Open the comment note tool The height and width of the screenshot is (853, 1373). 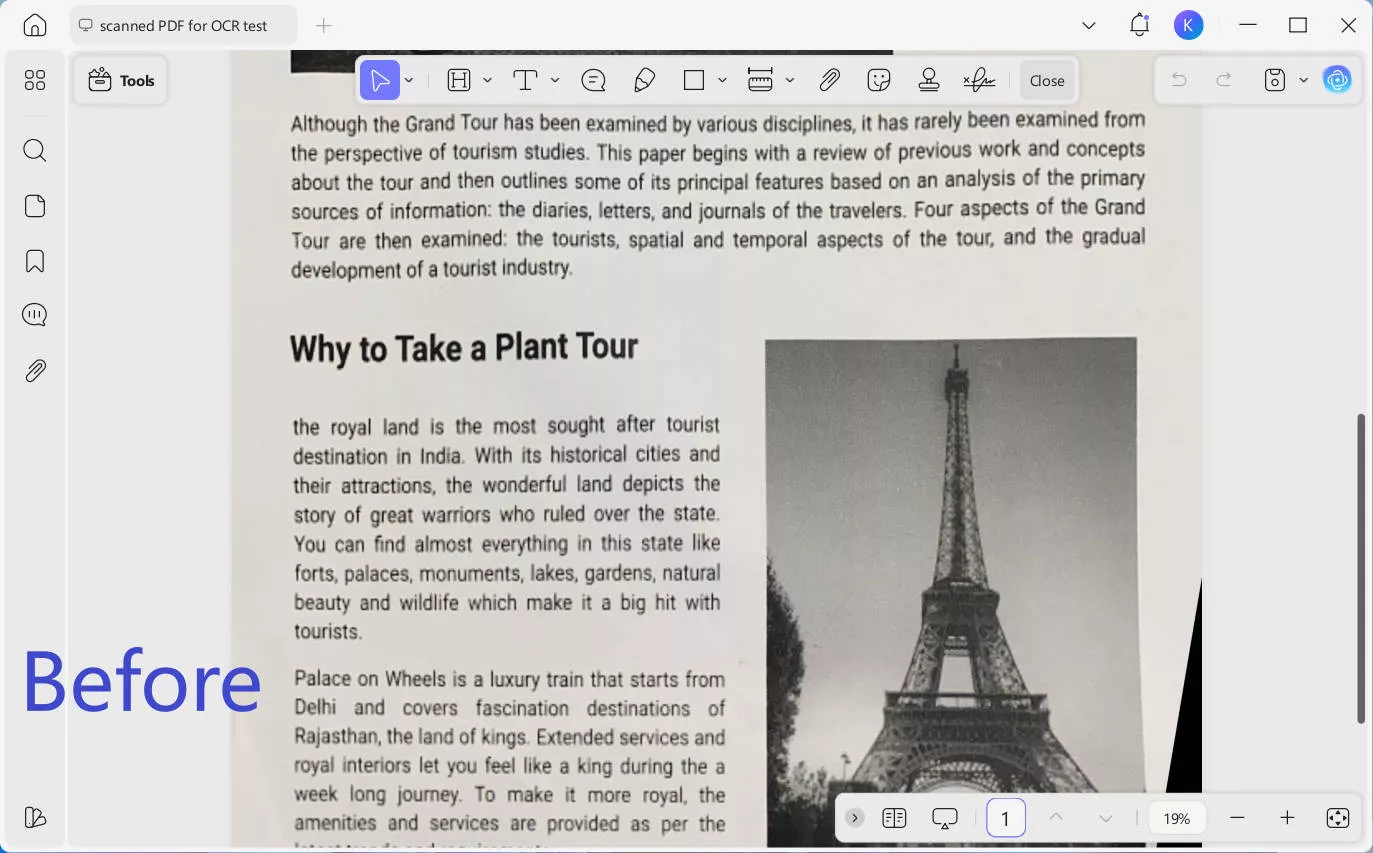click(593, 81)
